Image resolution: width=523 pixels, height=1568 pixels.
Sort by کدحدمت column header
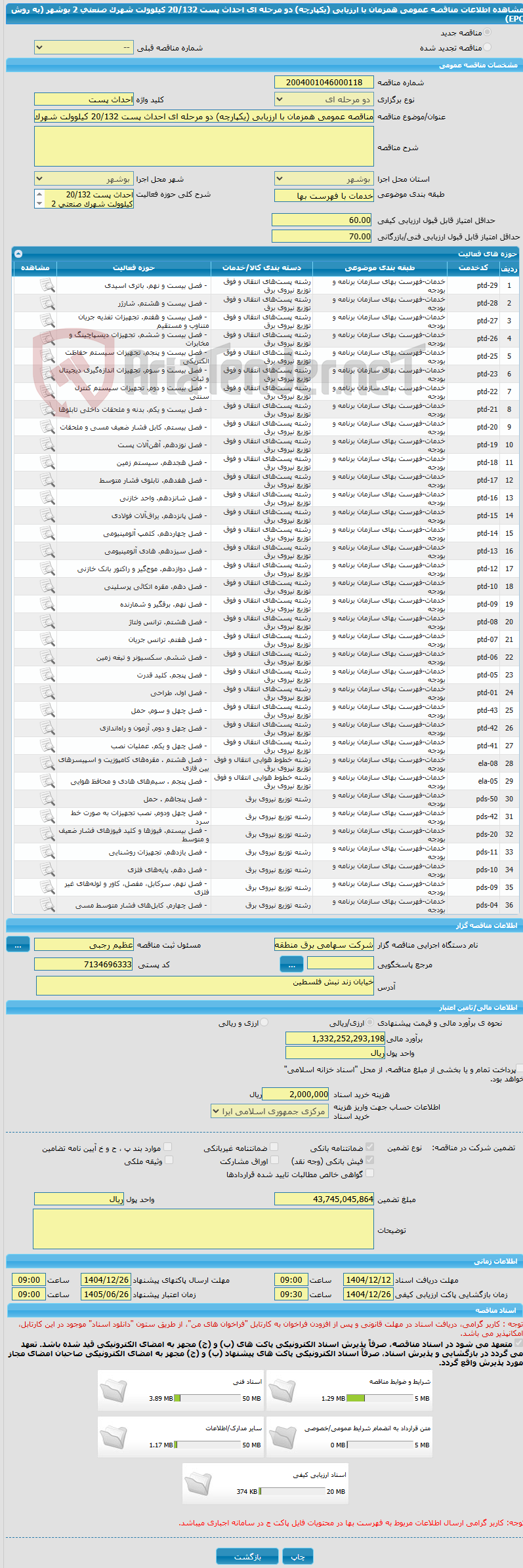473,268
